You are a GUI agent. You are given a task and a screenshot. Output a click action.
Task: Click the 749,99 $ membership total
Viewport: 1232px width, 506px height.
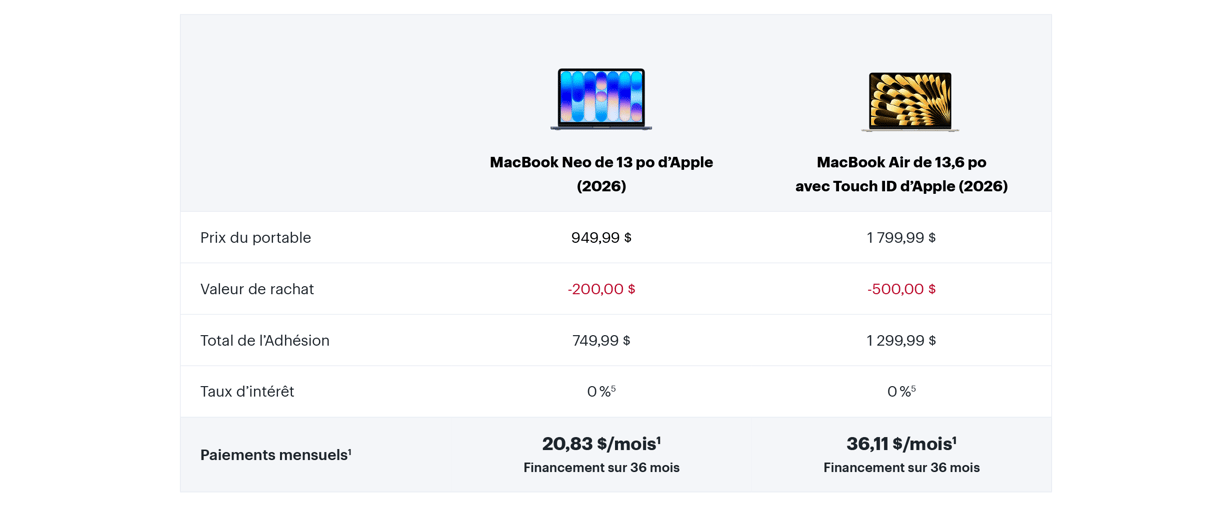click(x=601, y=341)
